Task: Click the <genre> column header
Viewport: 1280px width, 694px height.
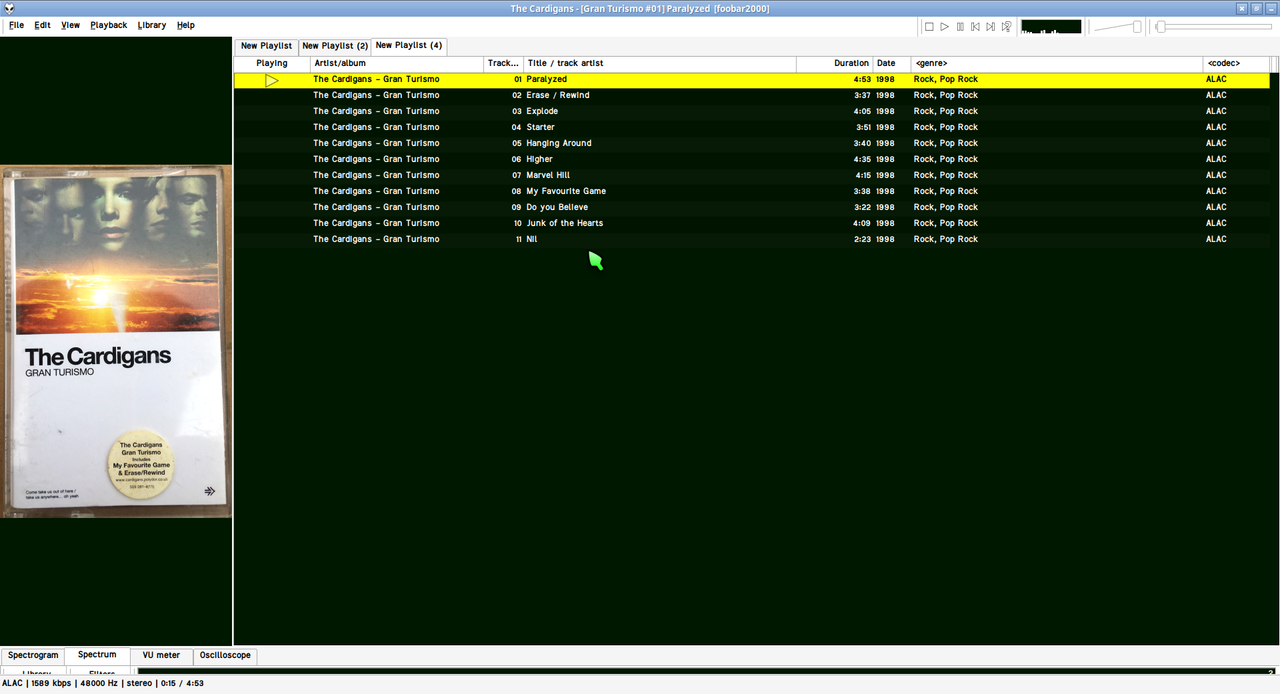Action: pyautogui.click(x=1057, y=63)
